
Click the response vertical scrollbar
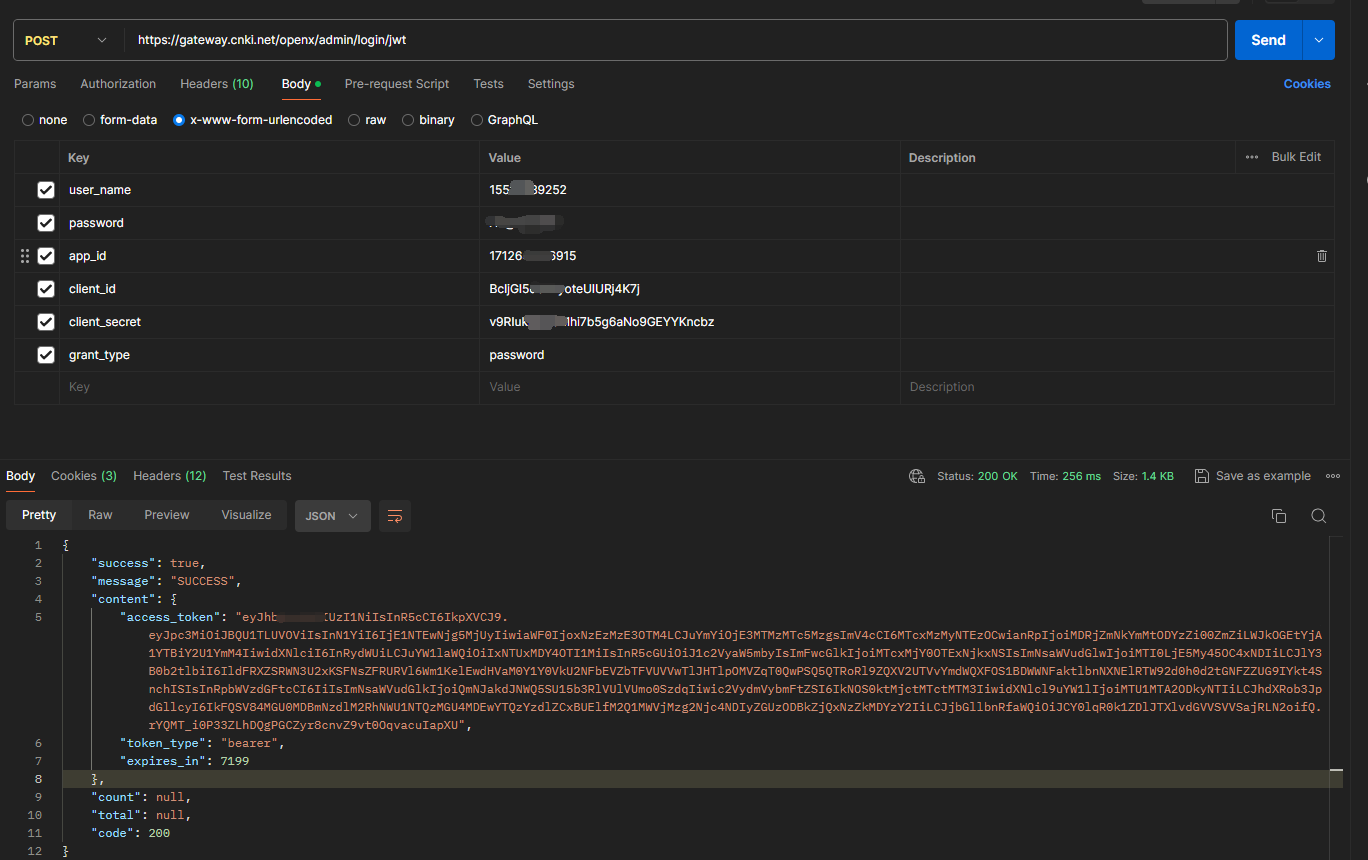[x=1336, y=695]
